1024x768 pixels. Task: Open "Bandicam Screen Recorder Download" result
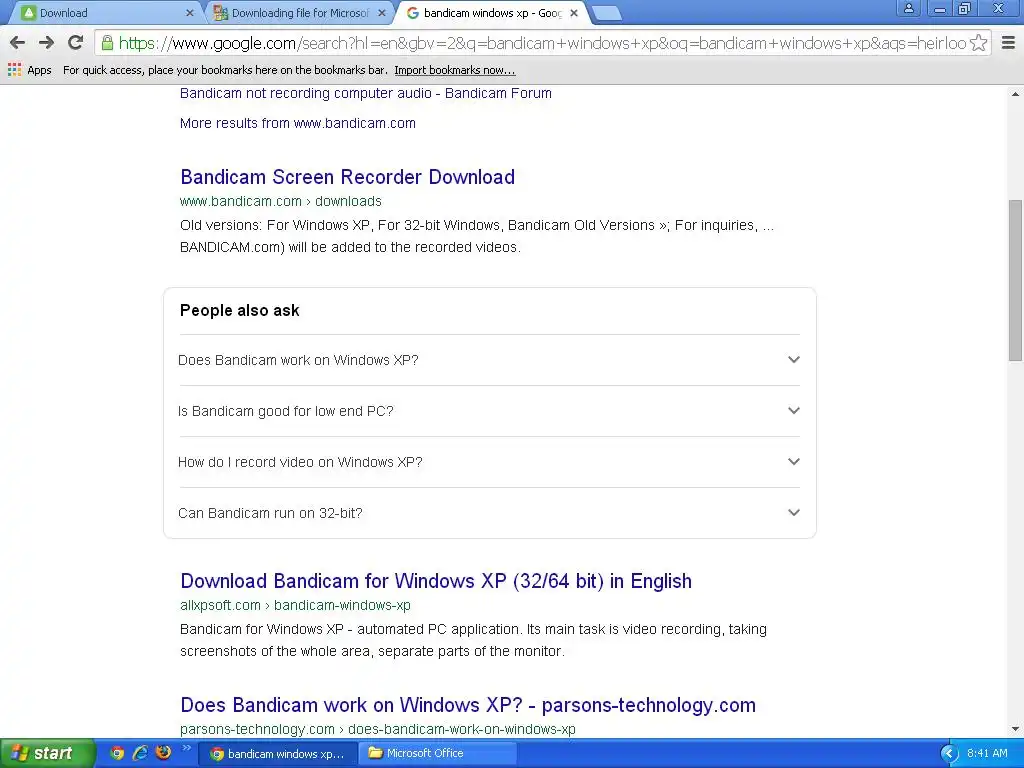point(347,177)
